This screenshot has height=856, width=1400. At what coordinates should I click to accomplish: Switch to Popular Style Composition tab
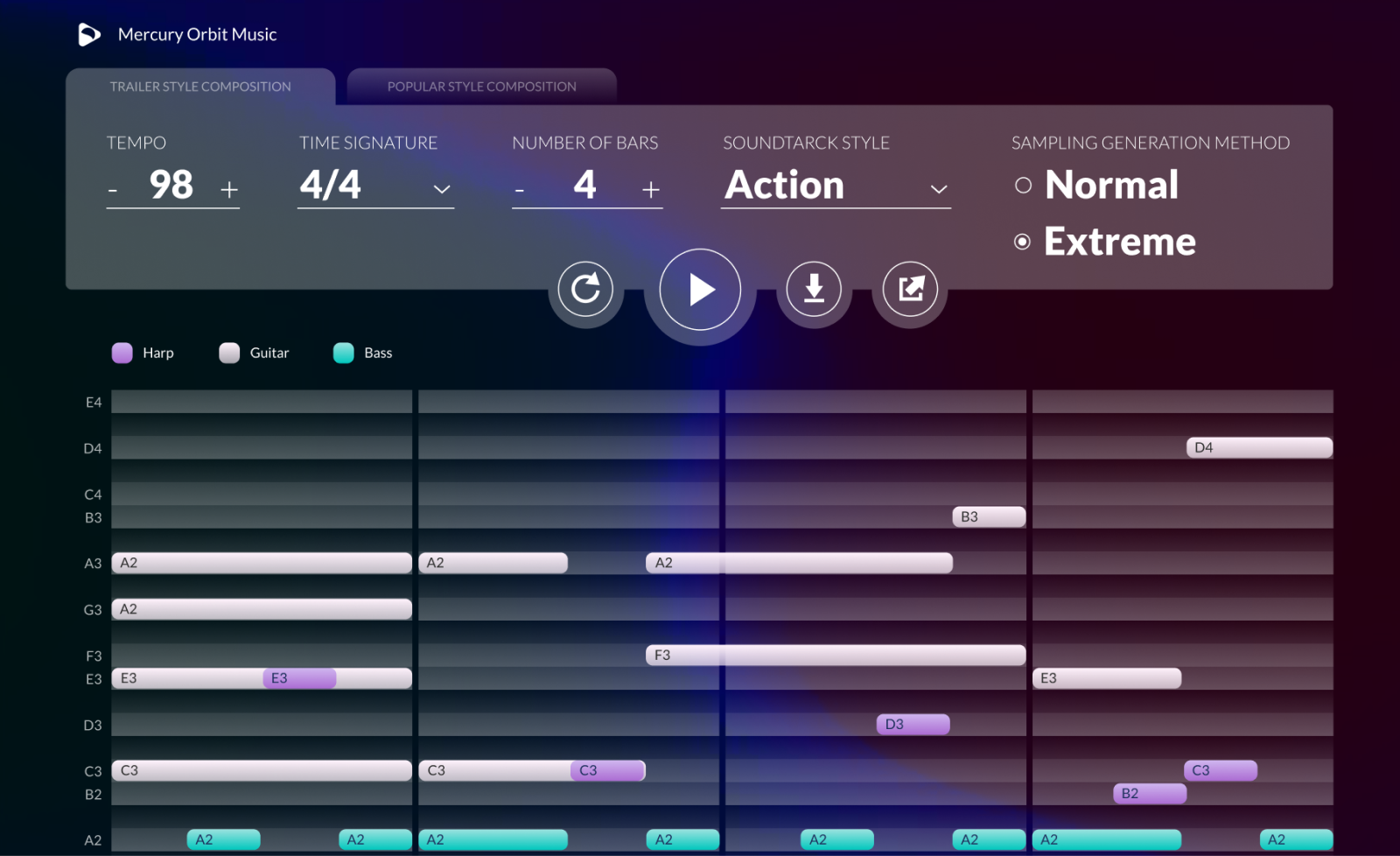[482, 87]
